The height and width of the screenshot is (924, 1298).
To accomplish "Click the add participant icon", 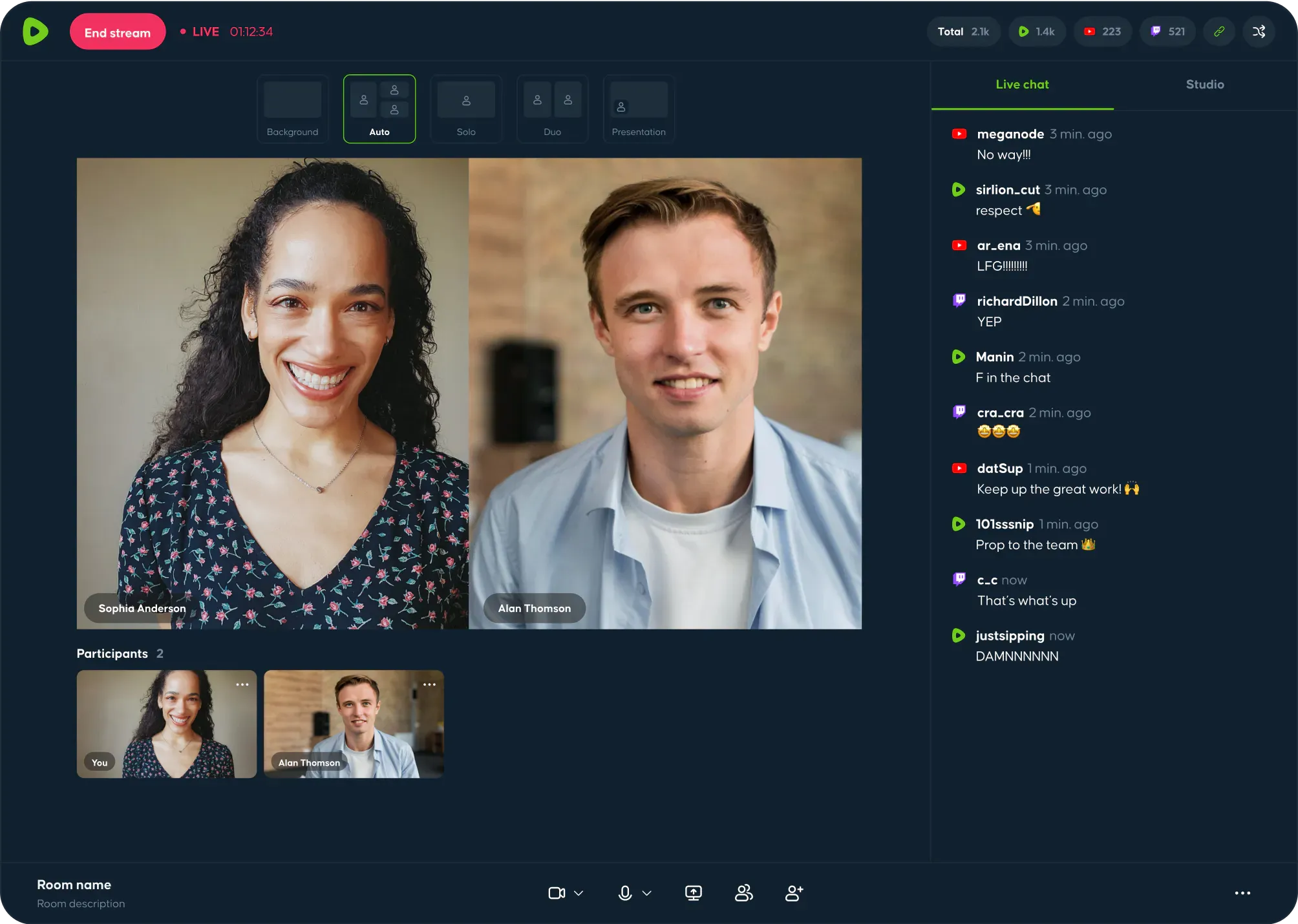I will point(794,893).
